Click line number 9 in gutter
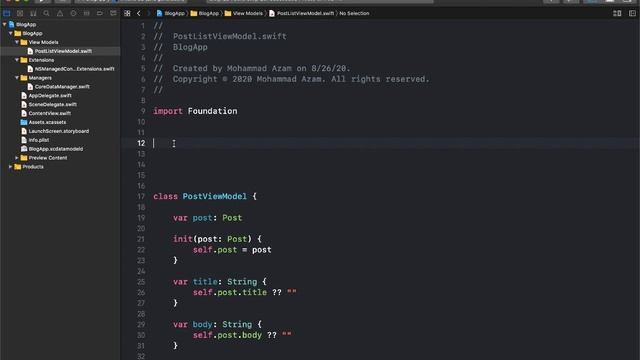The image size is (640, 360). pyautogui.click(x=143, y=111)
